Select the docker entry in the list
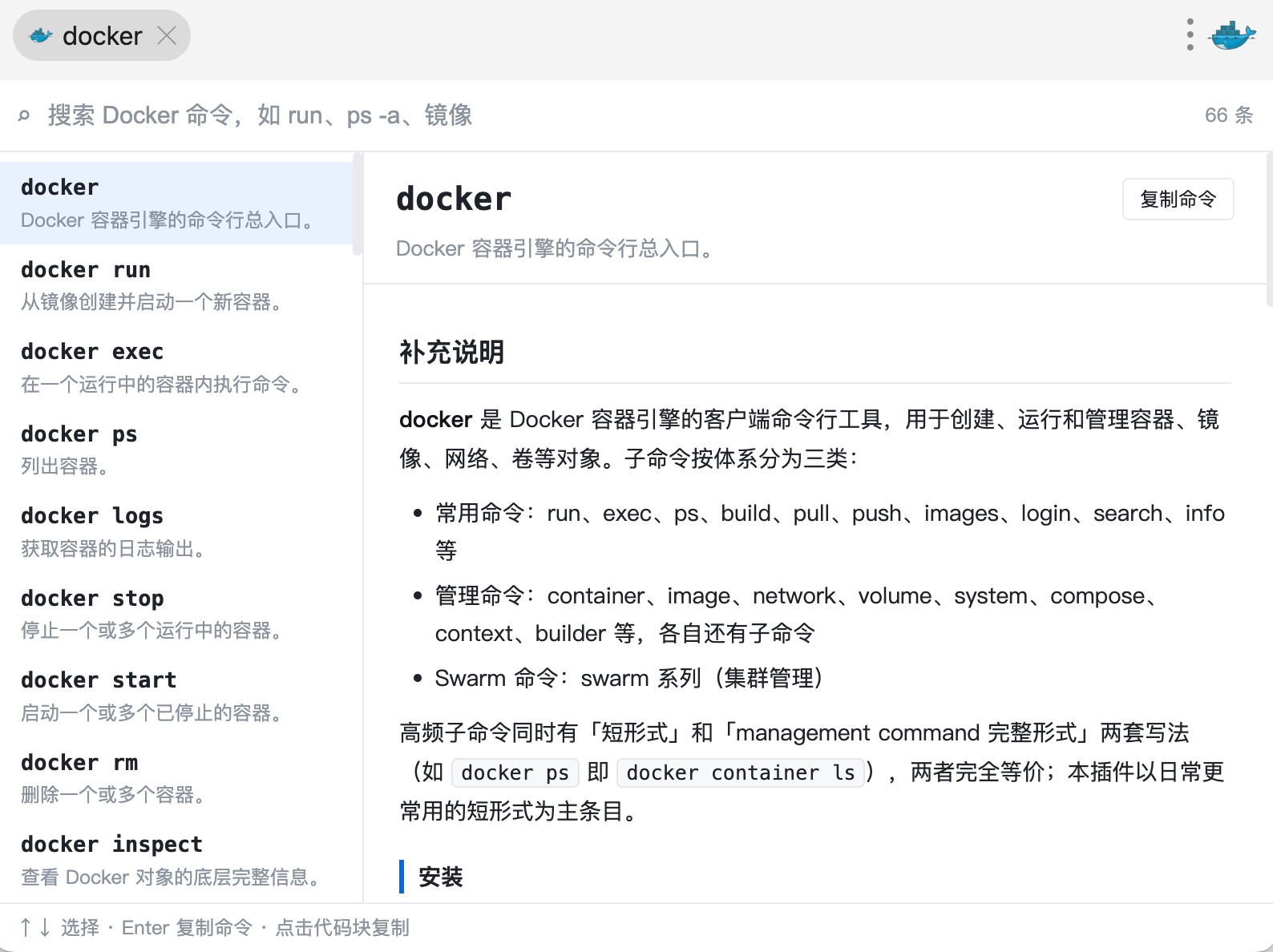1273x952 pixels. pyautogui.click(x=176, y=203)
